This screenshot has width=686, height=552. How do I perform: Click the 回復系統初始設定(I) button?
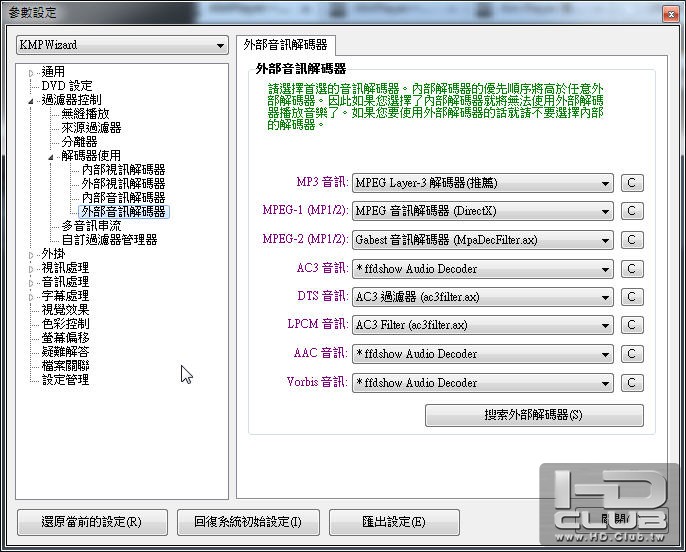[x=248, y=522]
